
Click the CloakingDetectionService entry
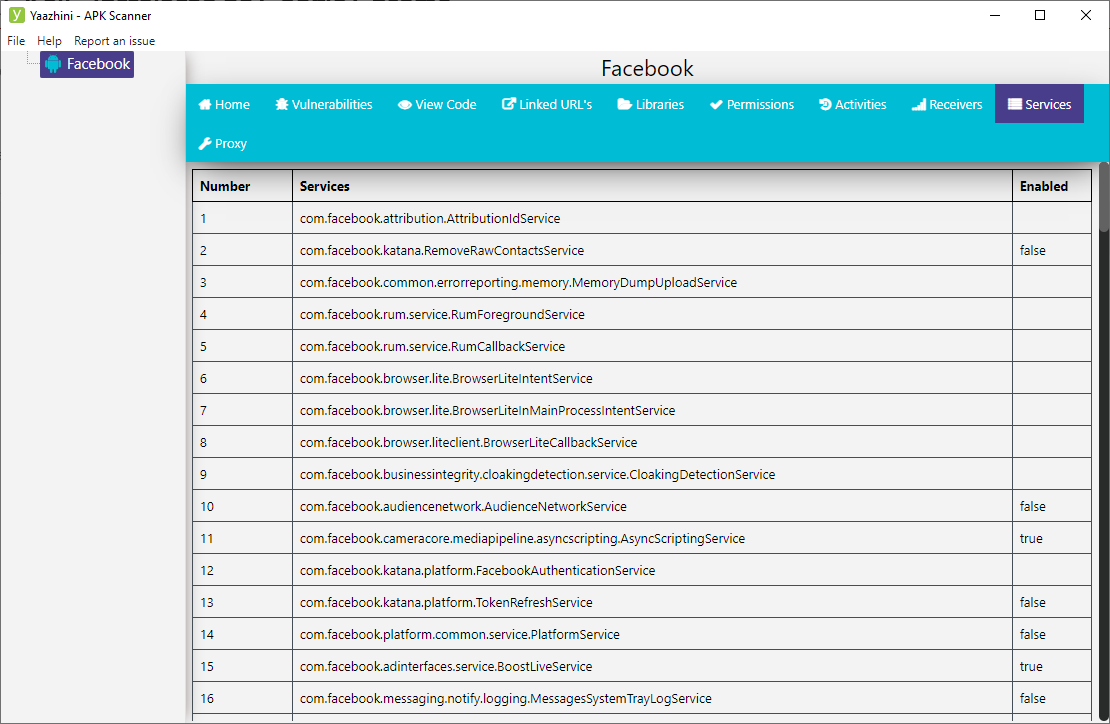537,474
